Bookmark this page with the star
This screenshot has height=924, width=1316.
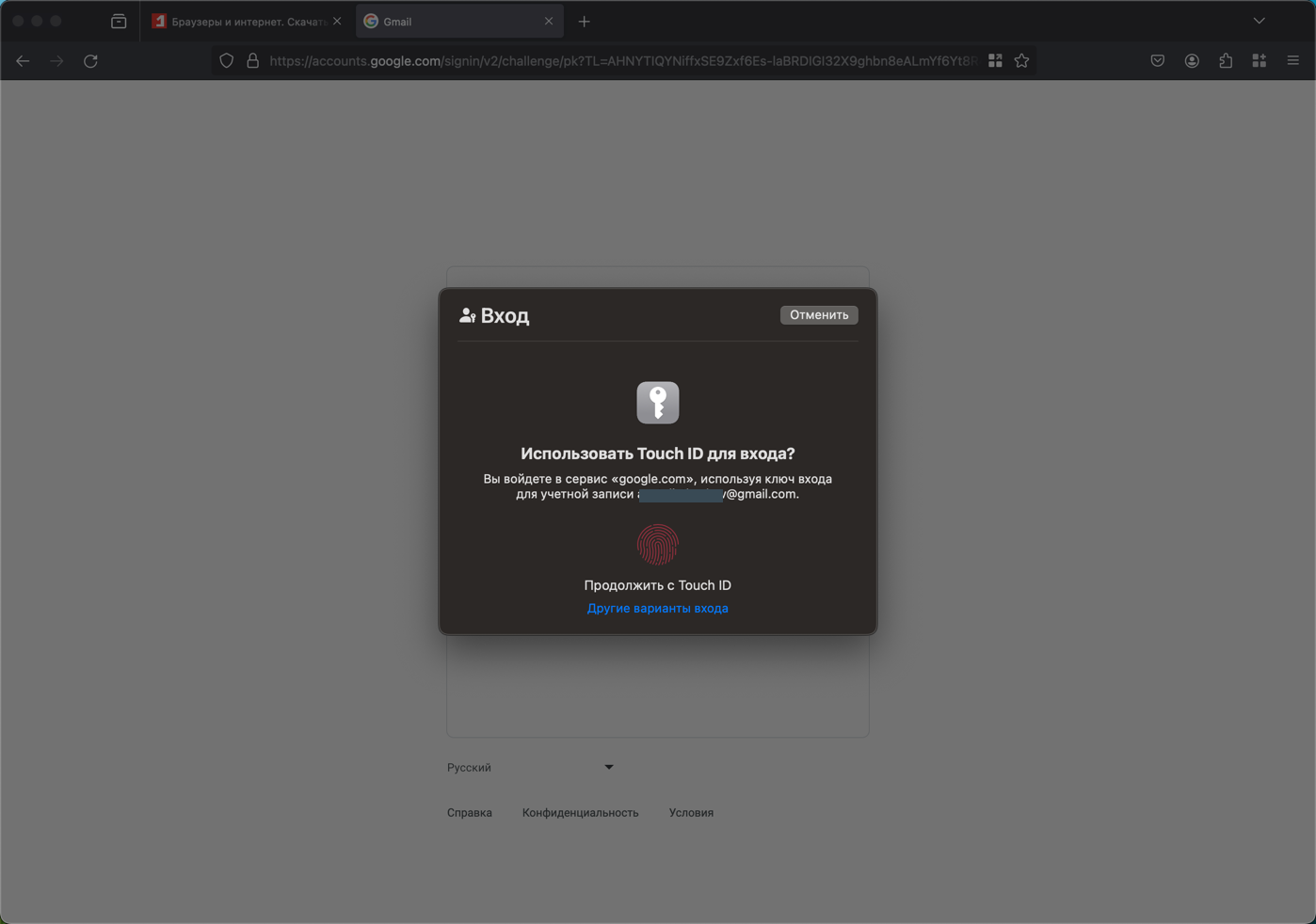1021,61
